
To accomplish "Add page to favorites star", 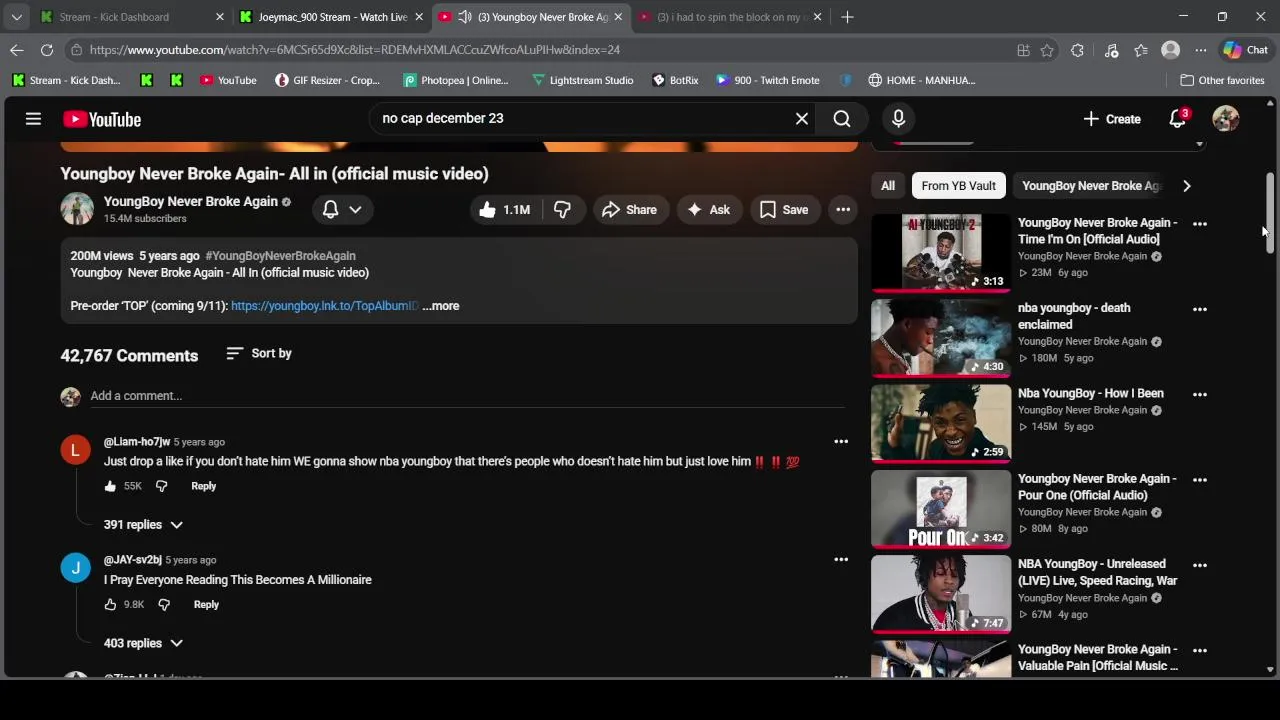I will coord(1047,50).
